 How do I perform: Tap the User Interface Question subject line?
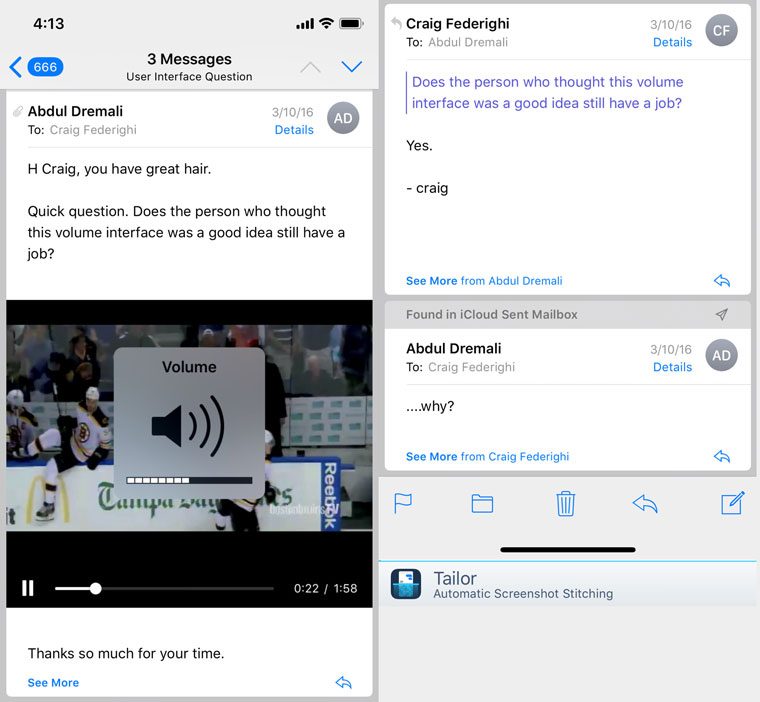189,77
